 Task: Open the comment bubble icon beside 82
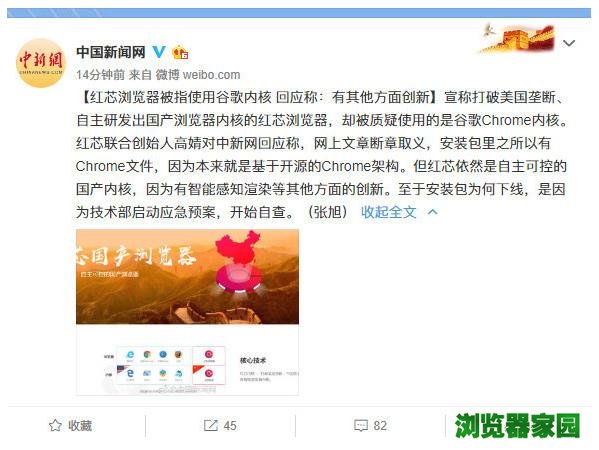tap(361, 426)
